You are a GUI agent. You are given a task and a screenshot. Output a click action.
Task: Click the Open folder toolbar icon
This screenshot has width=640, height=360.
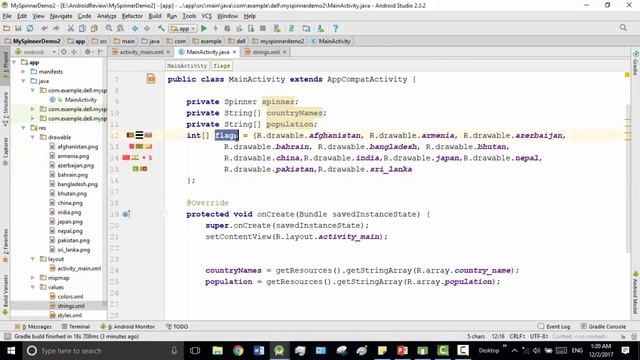click(x=7, y=29)
